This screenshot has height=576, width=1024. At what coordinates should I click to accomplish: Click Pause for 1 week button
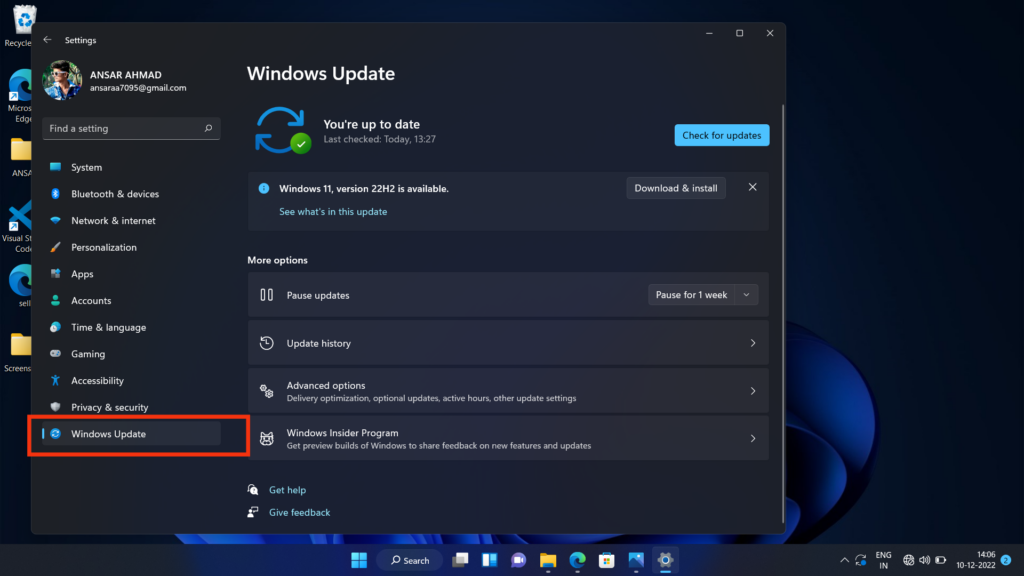[691, 295]
